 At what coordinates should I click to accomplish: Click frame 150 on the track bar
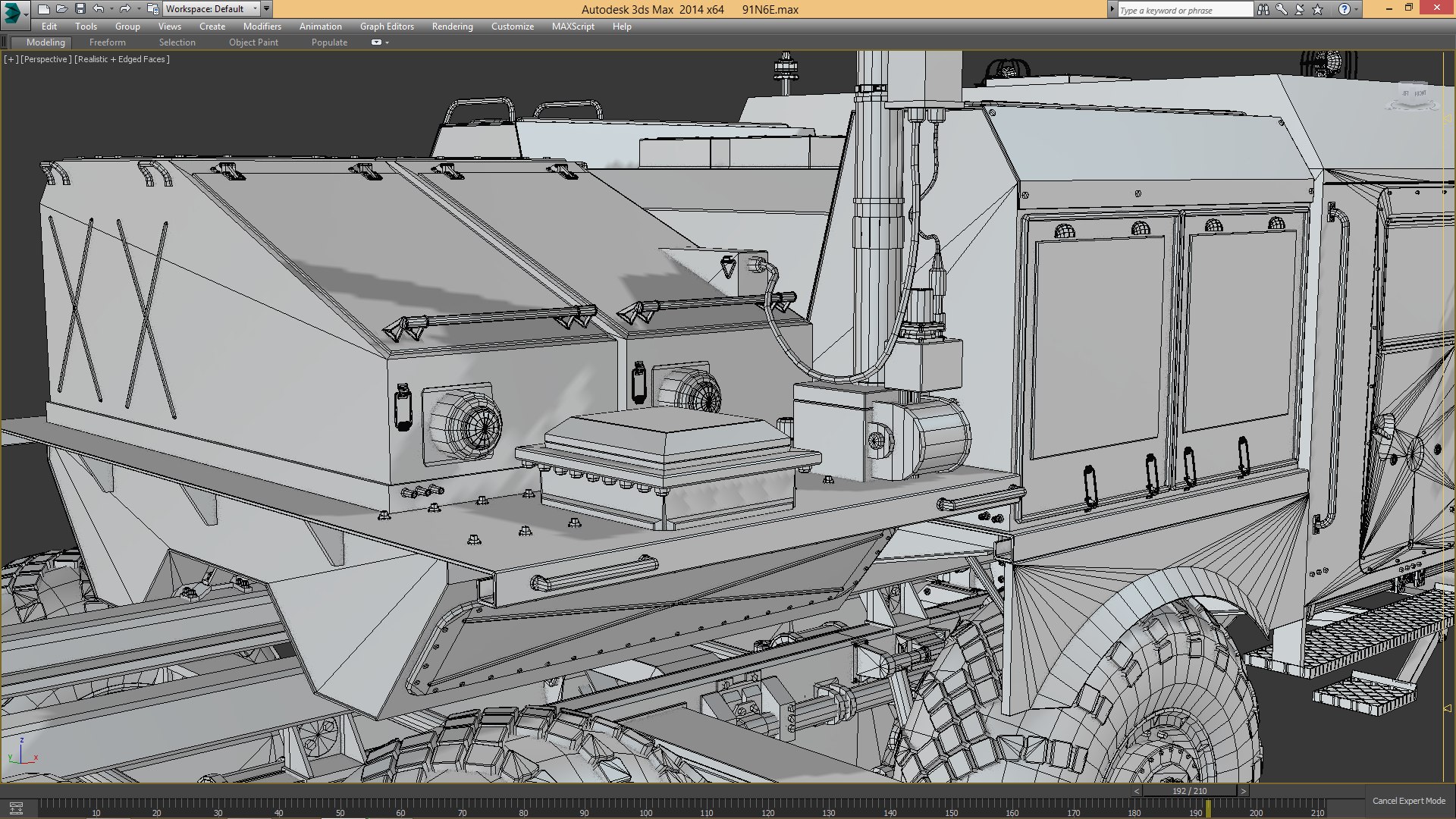952,812
